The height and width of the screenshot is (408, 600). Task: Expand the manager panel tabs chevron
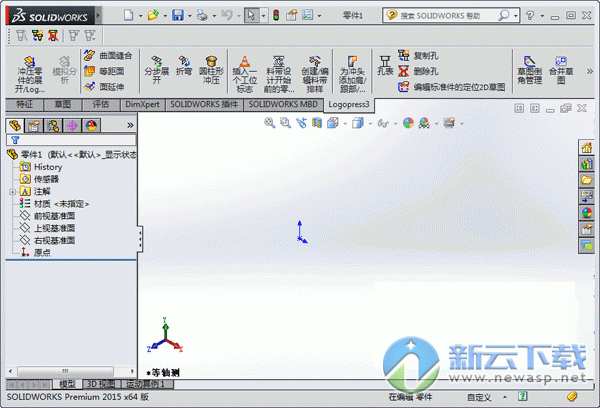(x=130, y=125)
